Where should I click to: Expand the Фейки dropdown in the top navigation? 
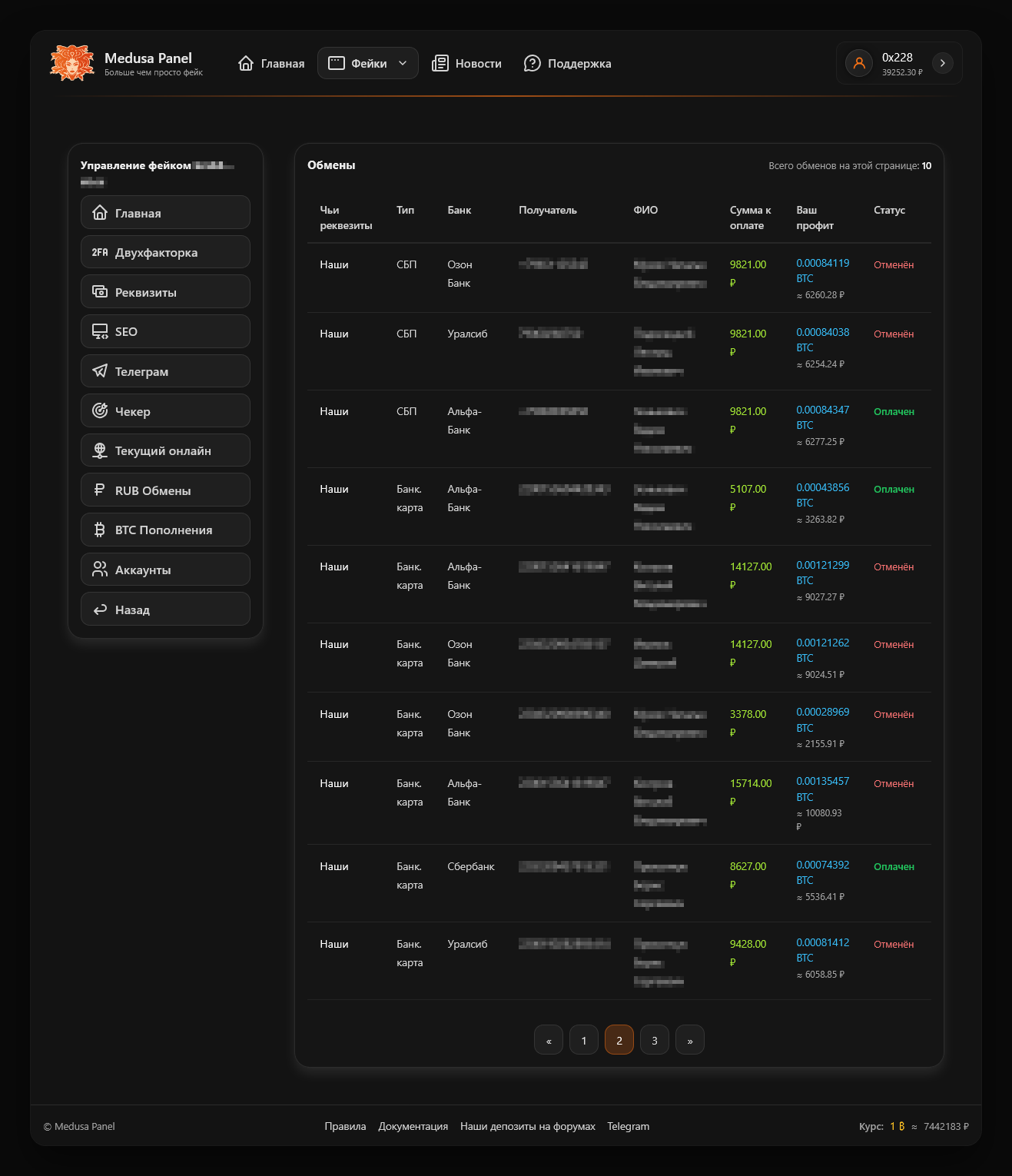click(x=367, y=63)
